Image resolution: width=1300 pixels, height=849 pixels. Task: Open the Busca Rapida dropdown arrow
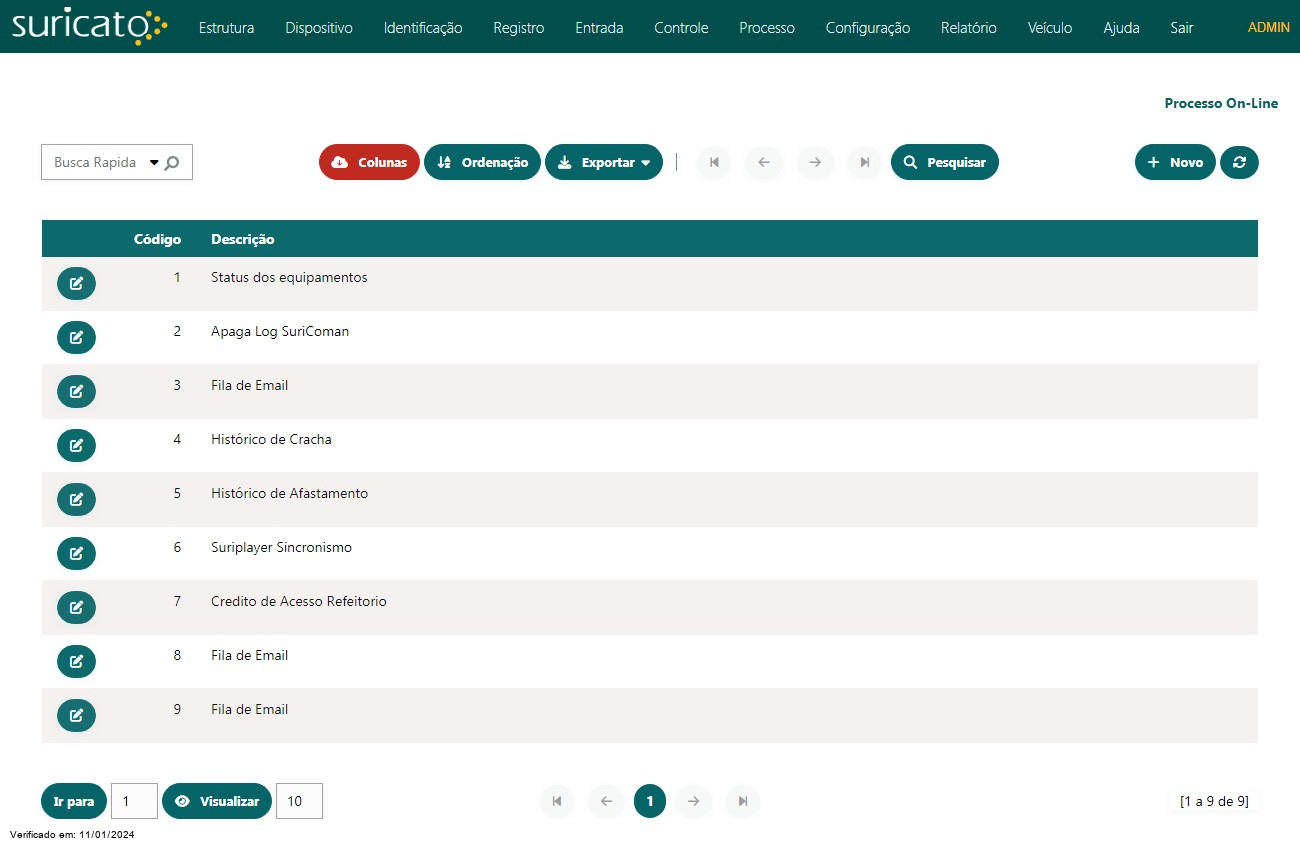[154, 162]
